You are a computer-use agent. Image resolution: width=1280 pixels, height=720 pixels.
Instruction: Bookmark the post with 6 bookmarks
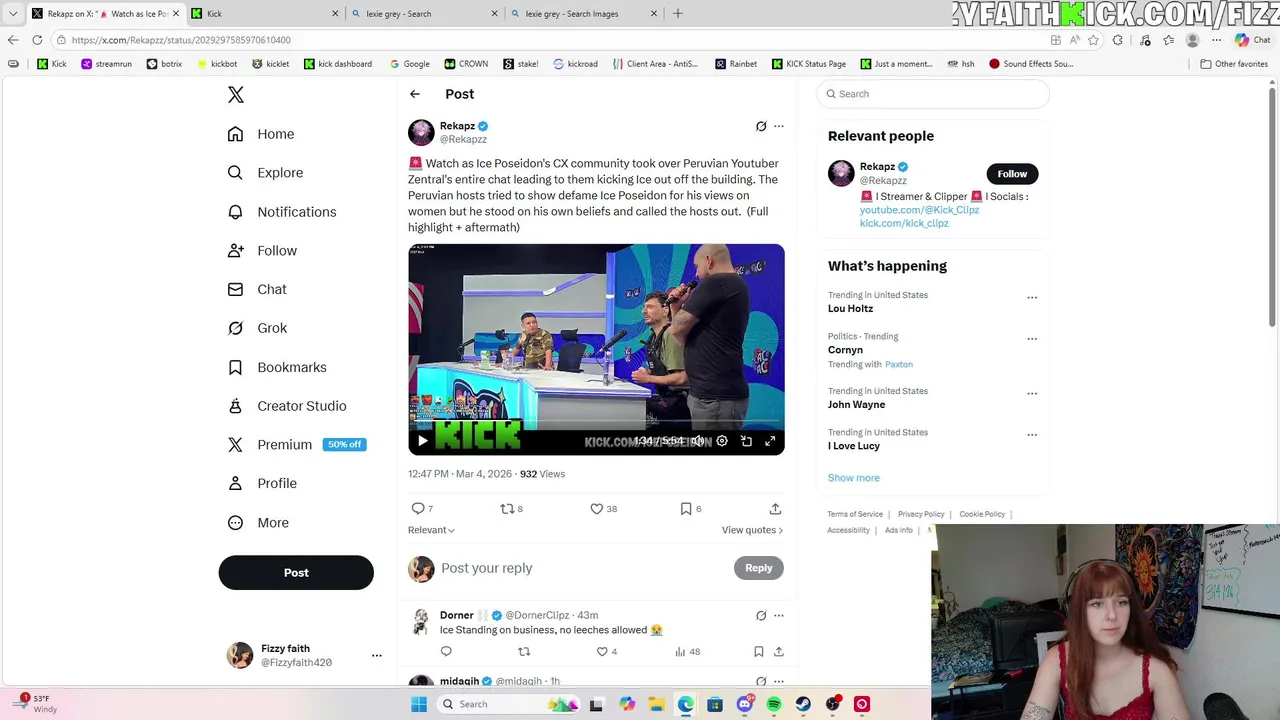[x=690, y=509]
